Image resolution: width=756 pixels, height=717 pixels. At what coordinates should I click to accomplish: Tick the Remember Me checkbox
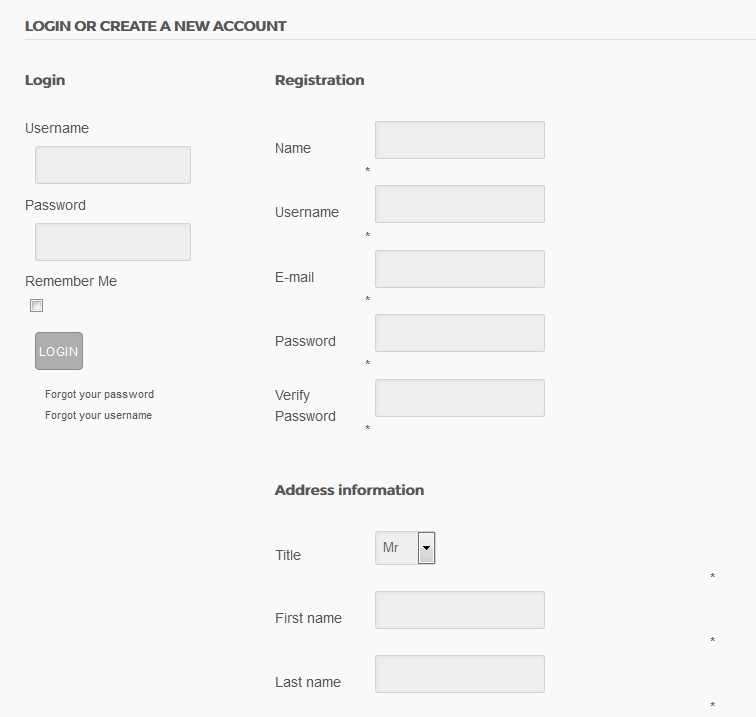(x=36, y=306)
